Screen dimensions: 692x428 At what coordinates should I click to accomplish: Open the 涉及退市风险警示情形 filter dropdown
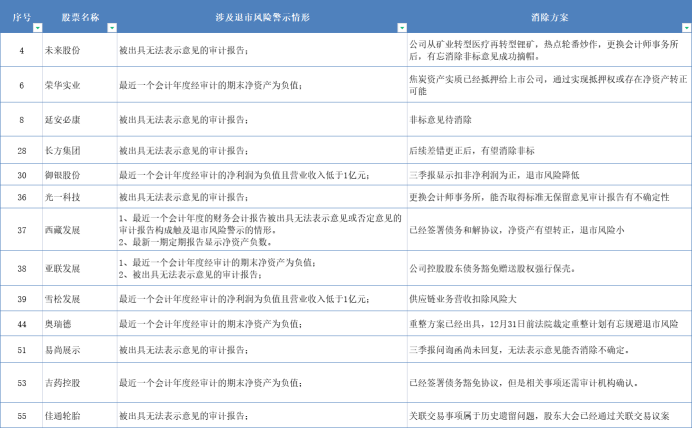(402, 28)
